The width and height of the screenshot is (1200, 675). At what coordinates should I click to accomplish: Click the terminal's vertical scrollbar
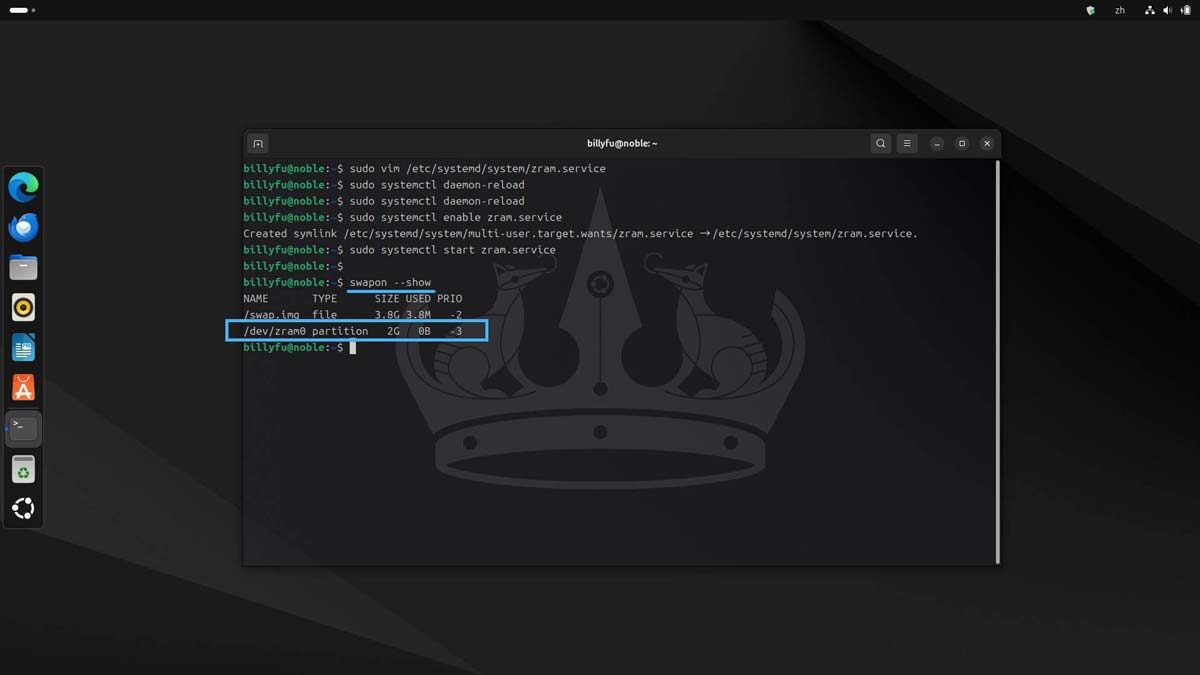[996, 360]
